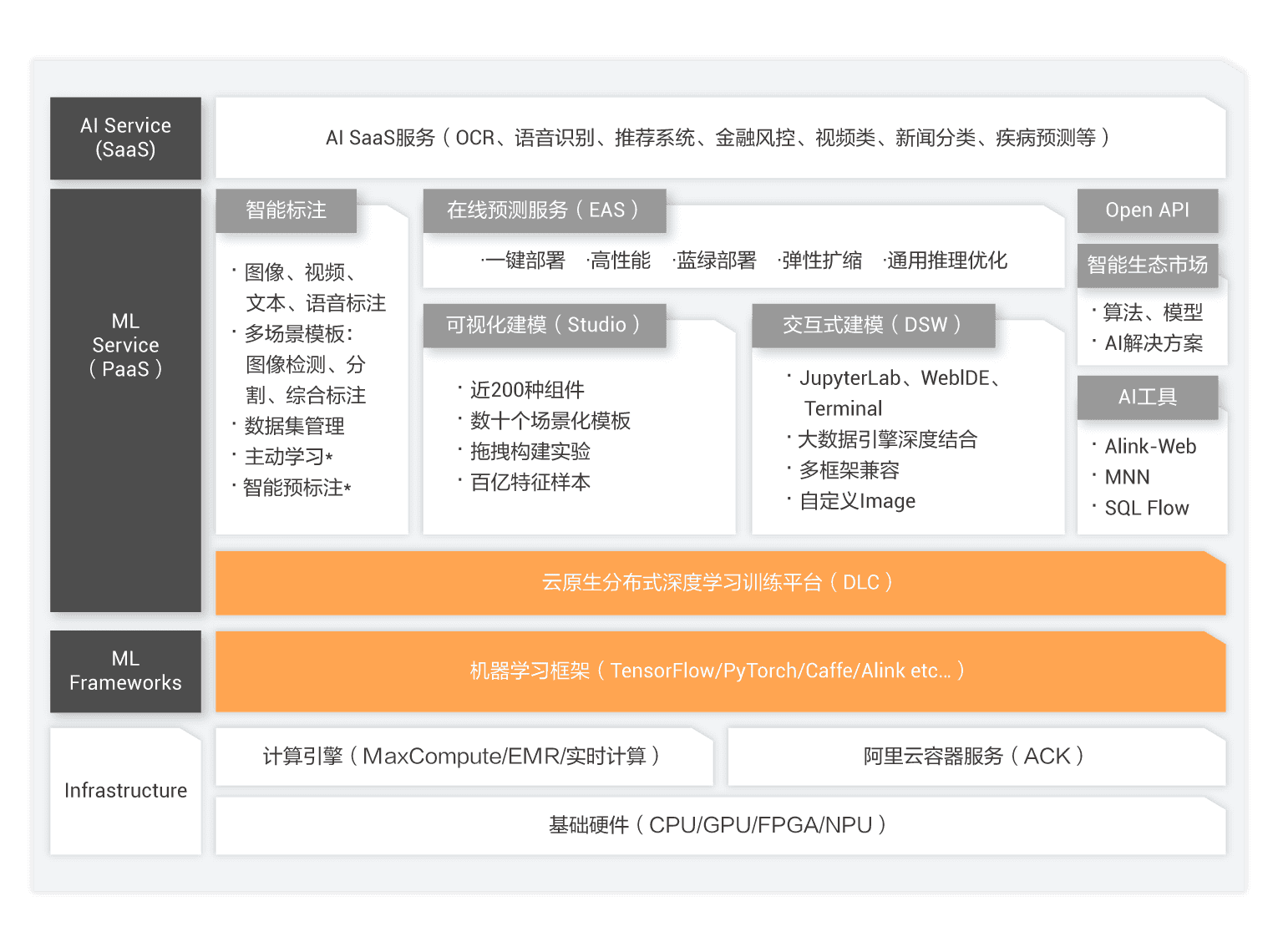
Task: Click the 蓝绿部署 item under EAS
Action: (x=715, y=261)
